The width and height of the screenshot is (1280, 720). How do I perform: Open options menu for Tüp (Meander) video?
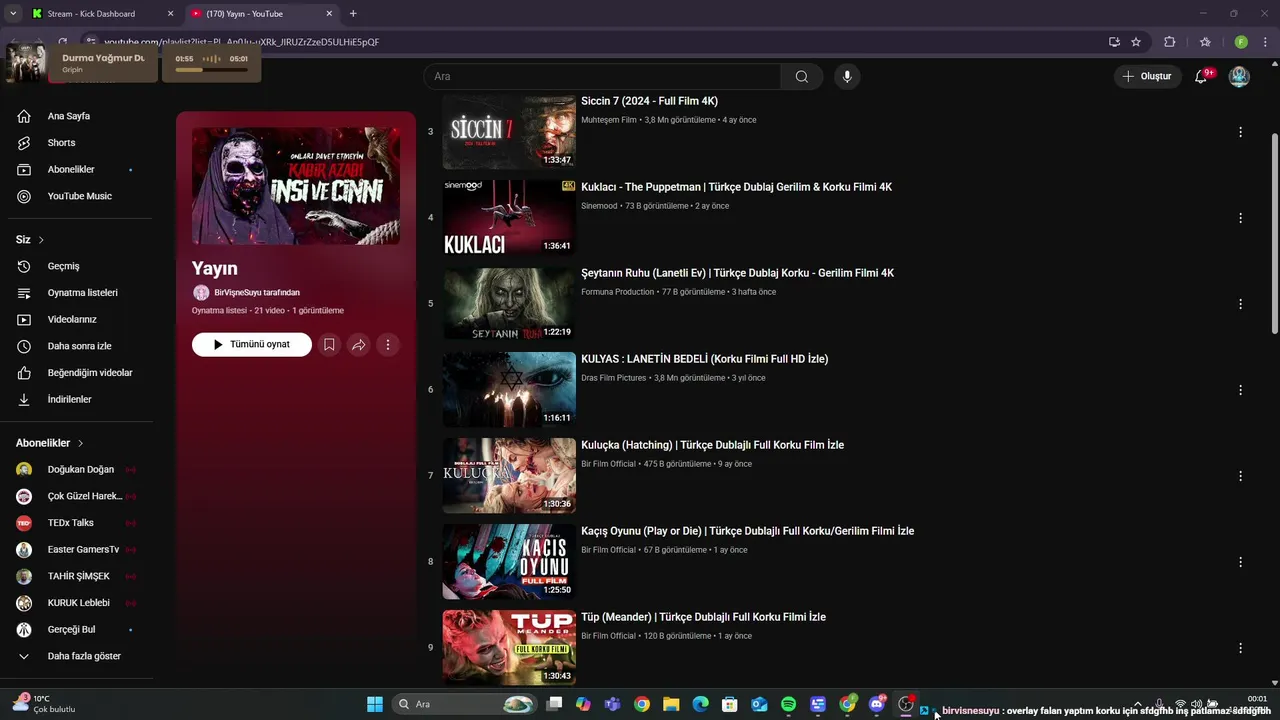(1240, 648)
